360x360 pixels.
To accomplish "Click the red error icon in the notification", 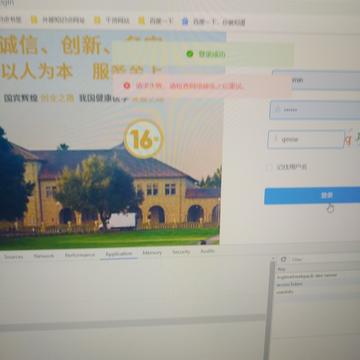I will (x=127, y=86).
